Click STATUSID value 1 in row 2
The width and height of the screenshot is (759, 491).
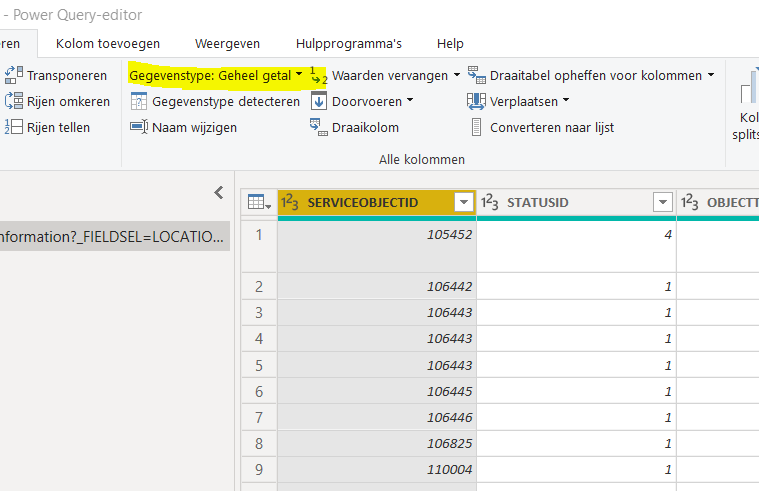coord(668,286)
